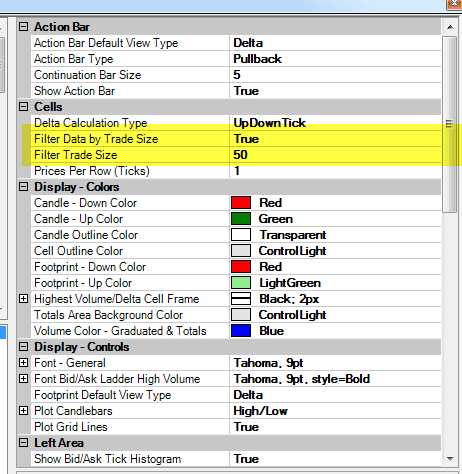Collapse the Display - Colors category
Viewport: 462px width, 474px height.
pos(23,187)
